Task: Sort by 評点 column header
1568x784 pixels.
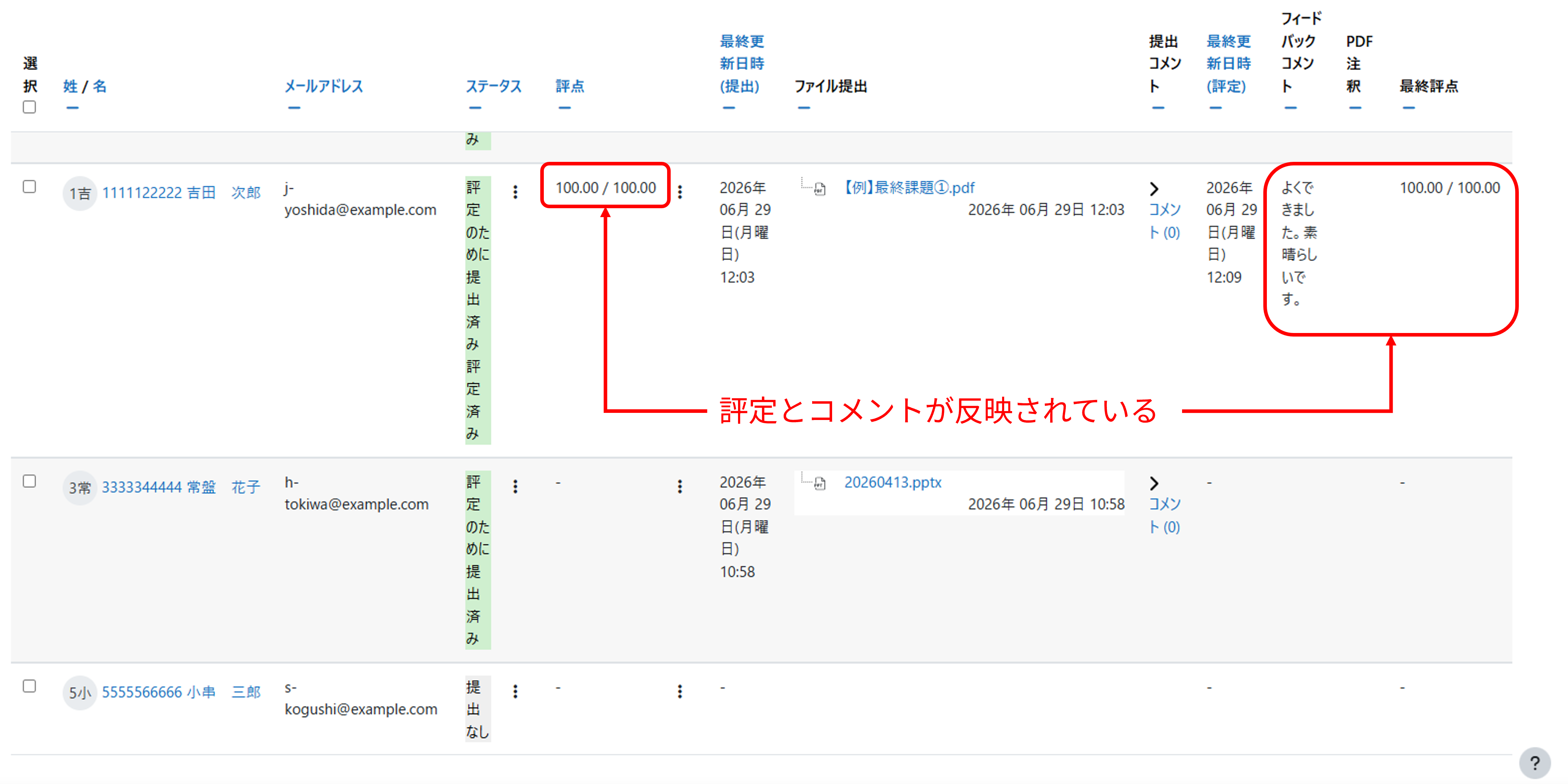Action: (x=570, y=87)
